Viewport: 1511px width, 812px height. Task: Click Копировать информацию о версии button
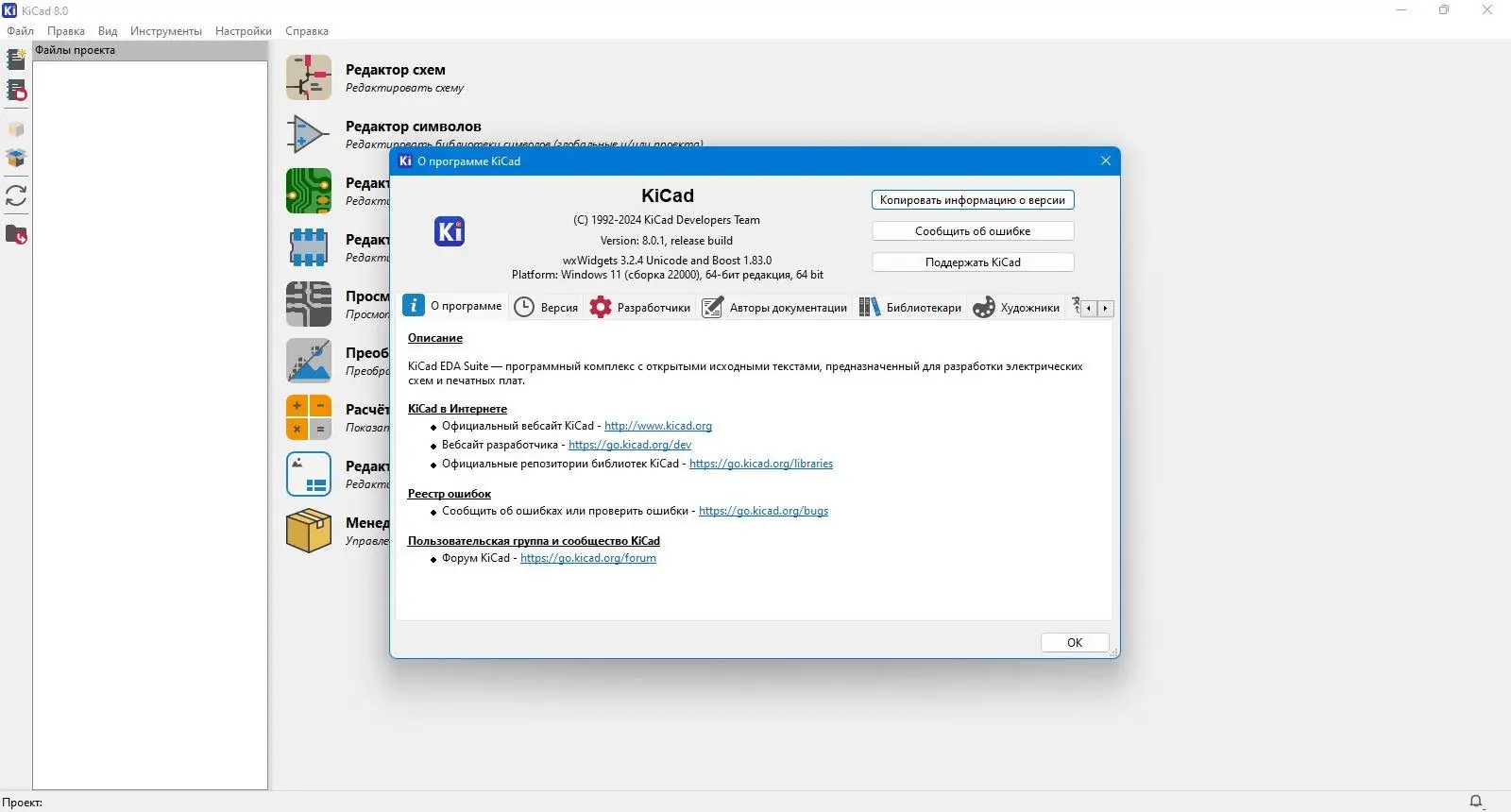click(973, 200)
